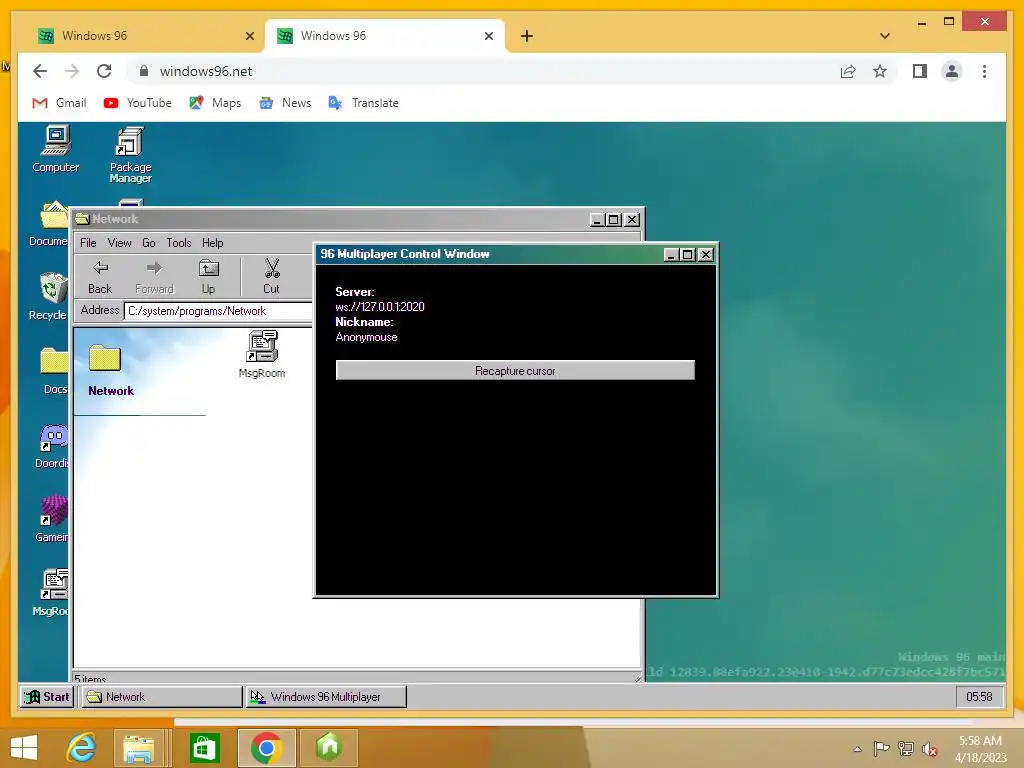
Task: Open the Gmail bookmark
Action: (x=59, y=103)
